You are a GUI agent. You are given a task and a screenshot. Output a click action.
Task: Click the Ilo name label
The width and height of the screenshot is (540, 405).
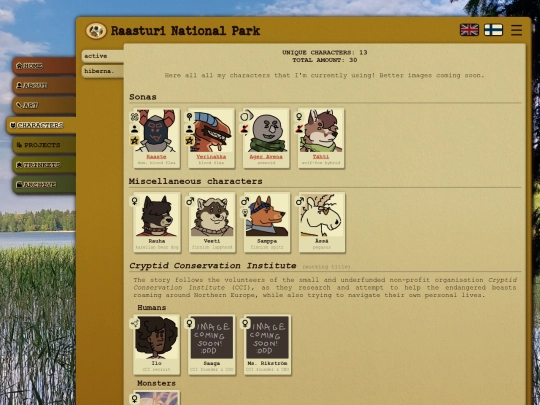157,363
